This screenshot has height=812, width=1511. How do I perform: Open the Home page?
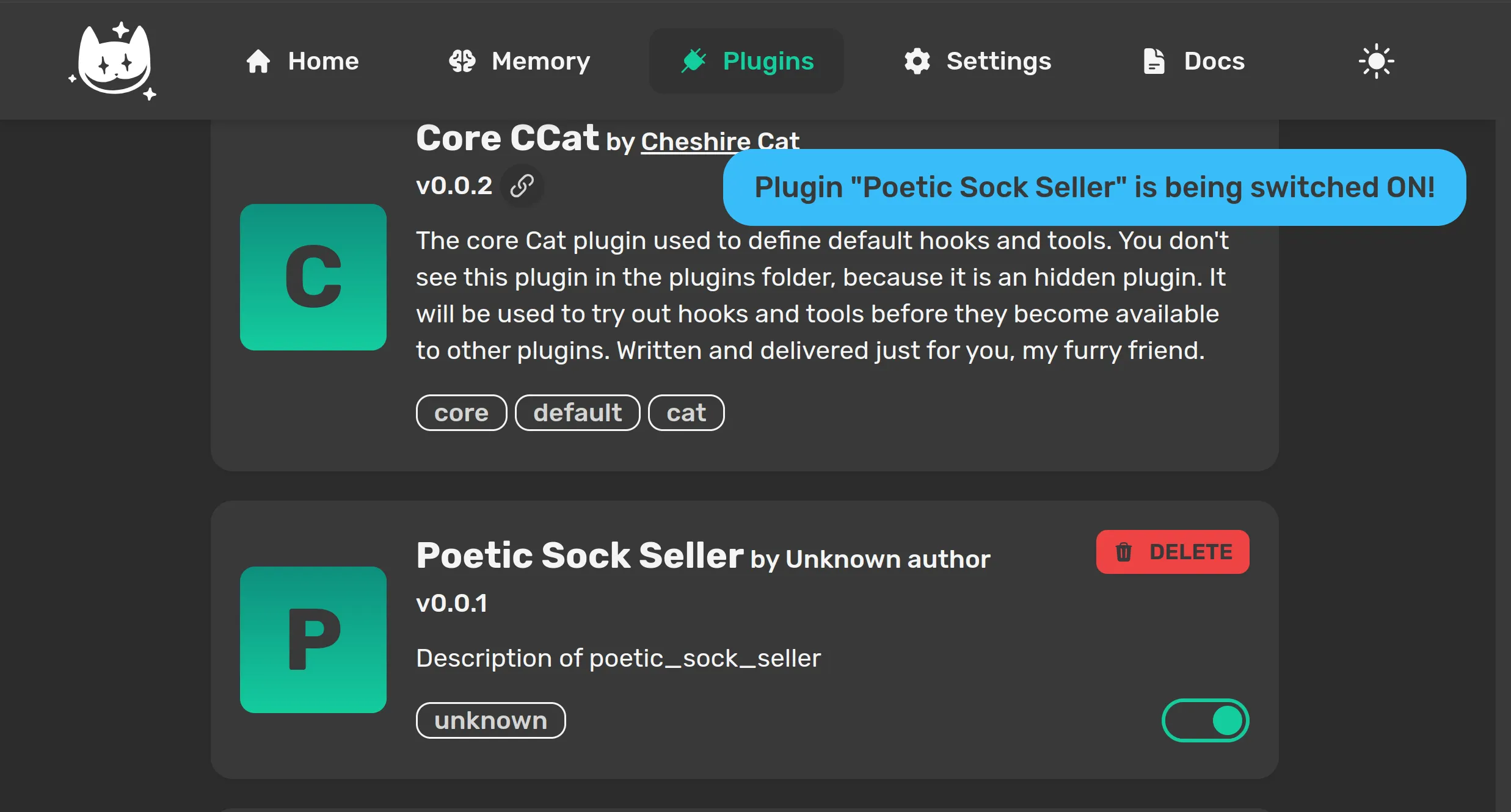302,61
